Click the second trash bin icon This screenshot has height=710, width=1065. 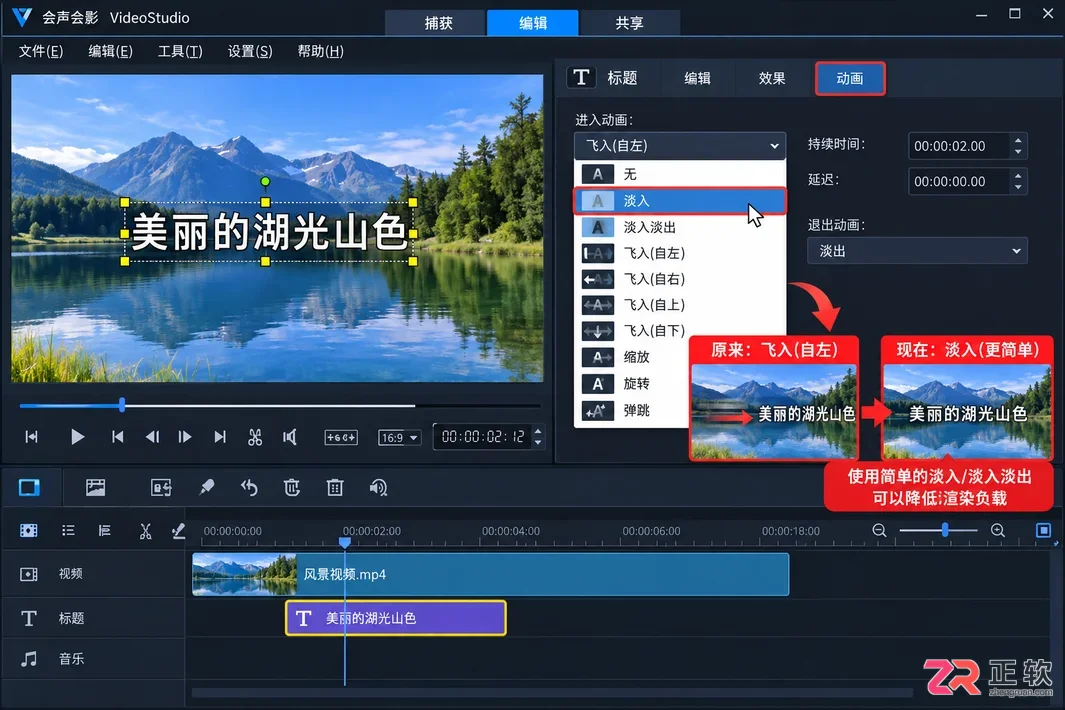pyautogui.click(x=335, y=487)
